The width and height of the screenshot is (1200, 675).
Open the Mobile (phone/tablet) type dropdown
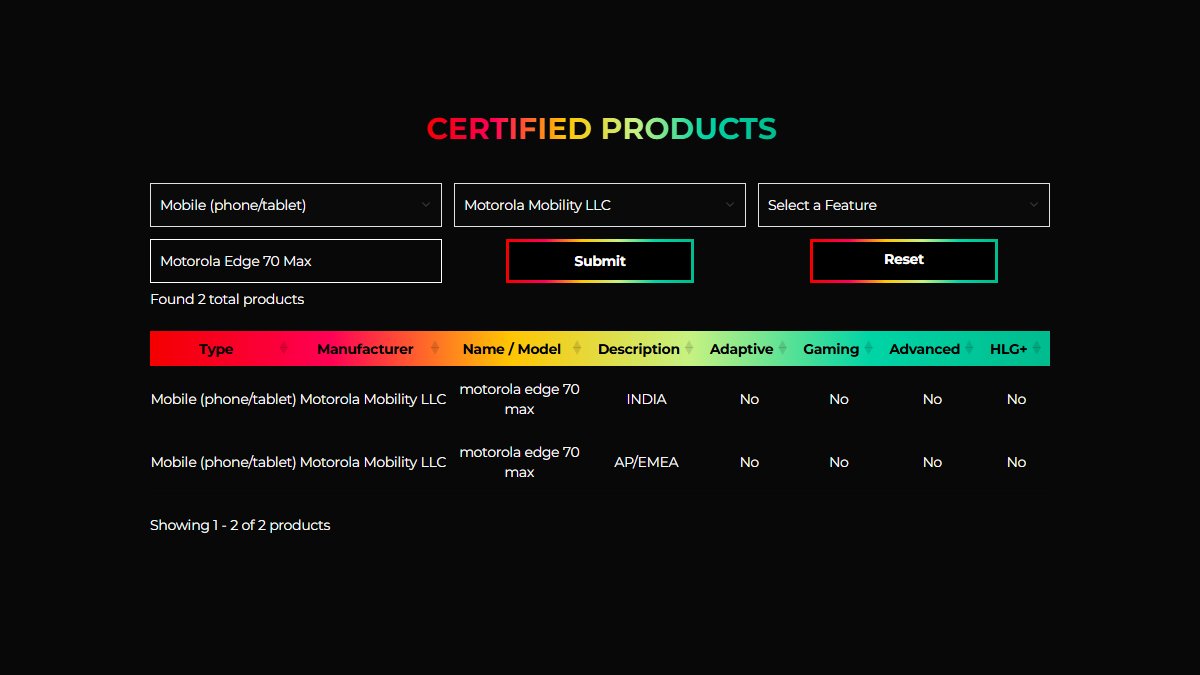point(296,205)
